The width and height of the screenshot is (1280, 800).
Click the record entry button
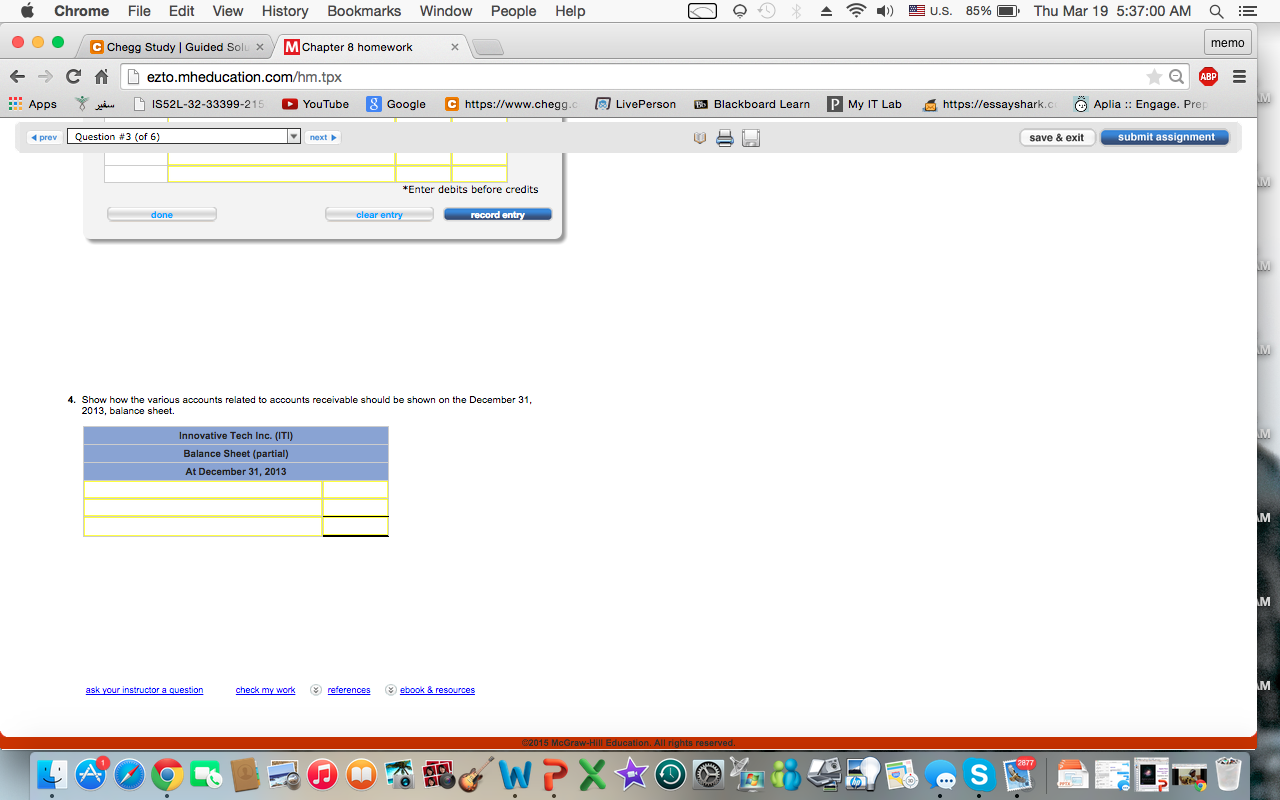[x=497, y=214]
